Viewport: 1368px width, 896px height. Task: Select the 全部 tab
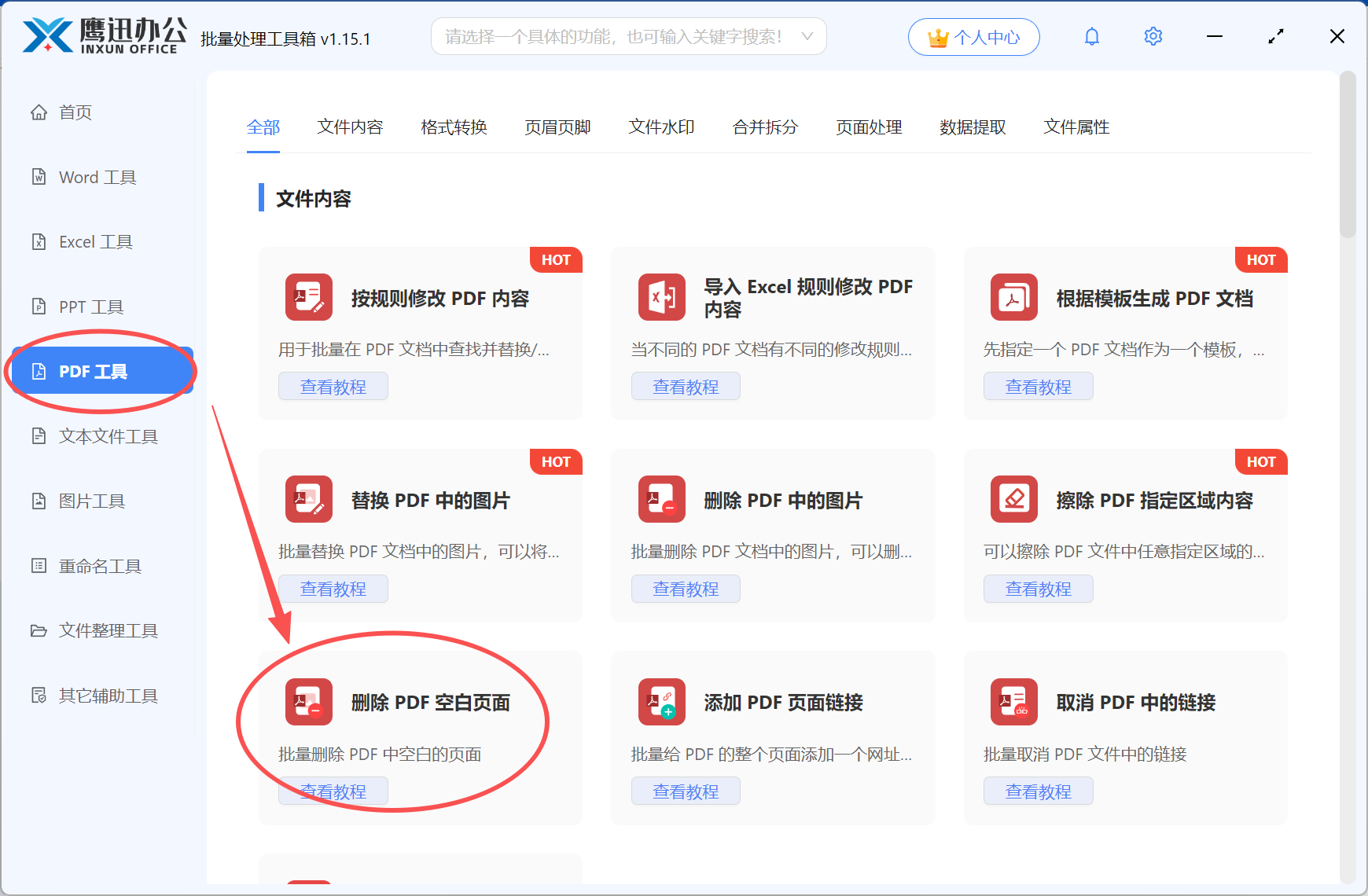coord(263,127)
